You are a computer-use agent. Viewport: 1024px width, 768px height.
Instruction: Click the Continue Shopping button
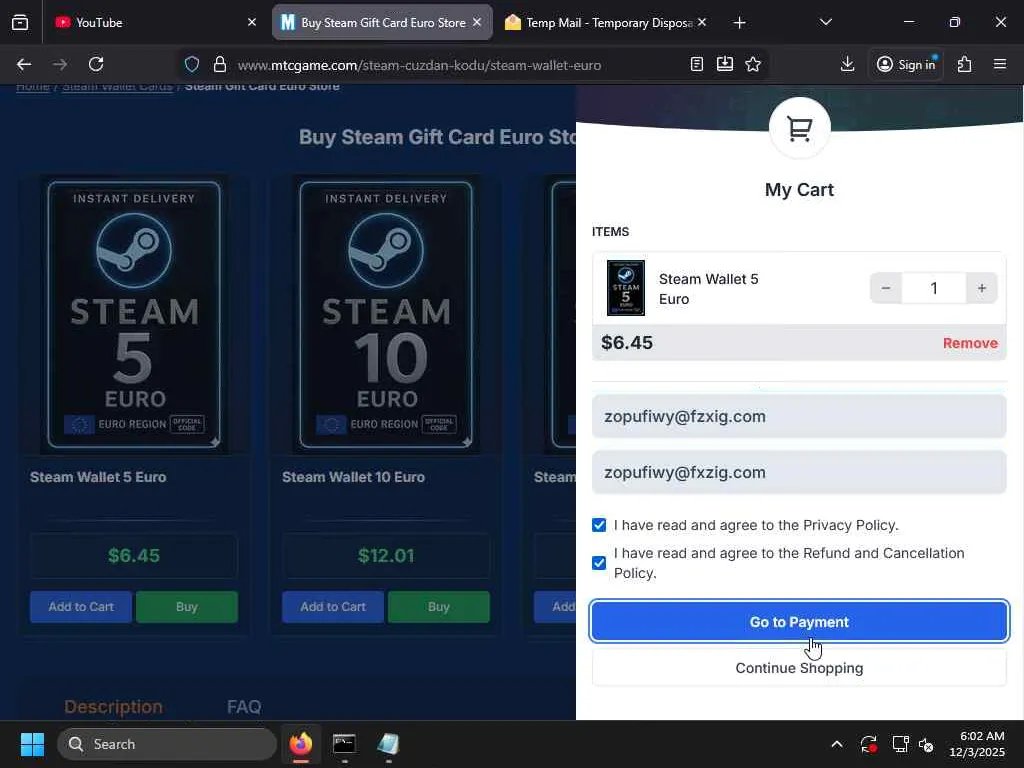[x=799, y=668]
